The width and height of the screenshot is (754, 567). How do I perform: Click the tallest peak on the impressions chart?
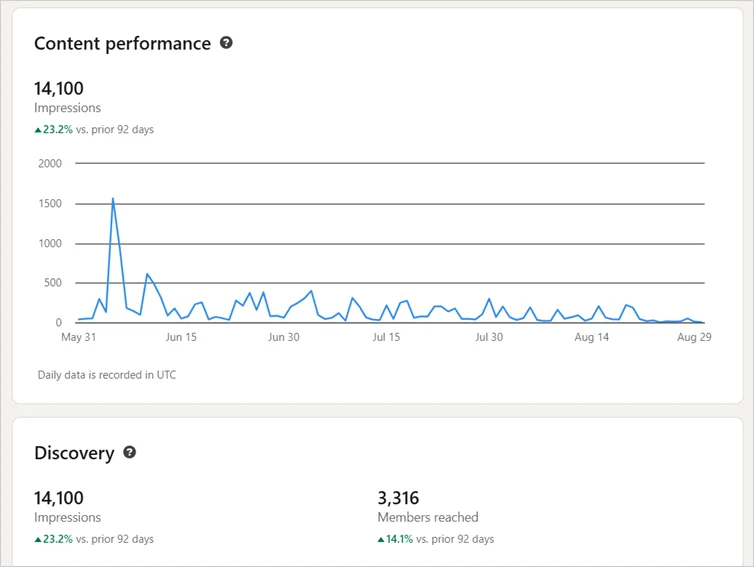pyautogui.click(x=113, y=198)
